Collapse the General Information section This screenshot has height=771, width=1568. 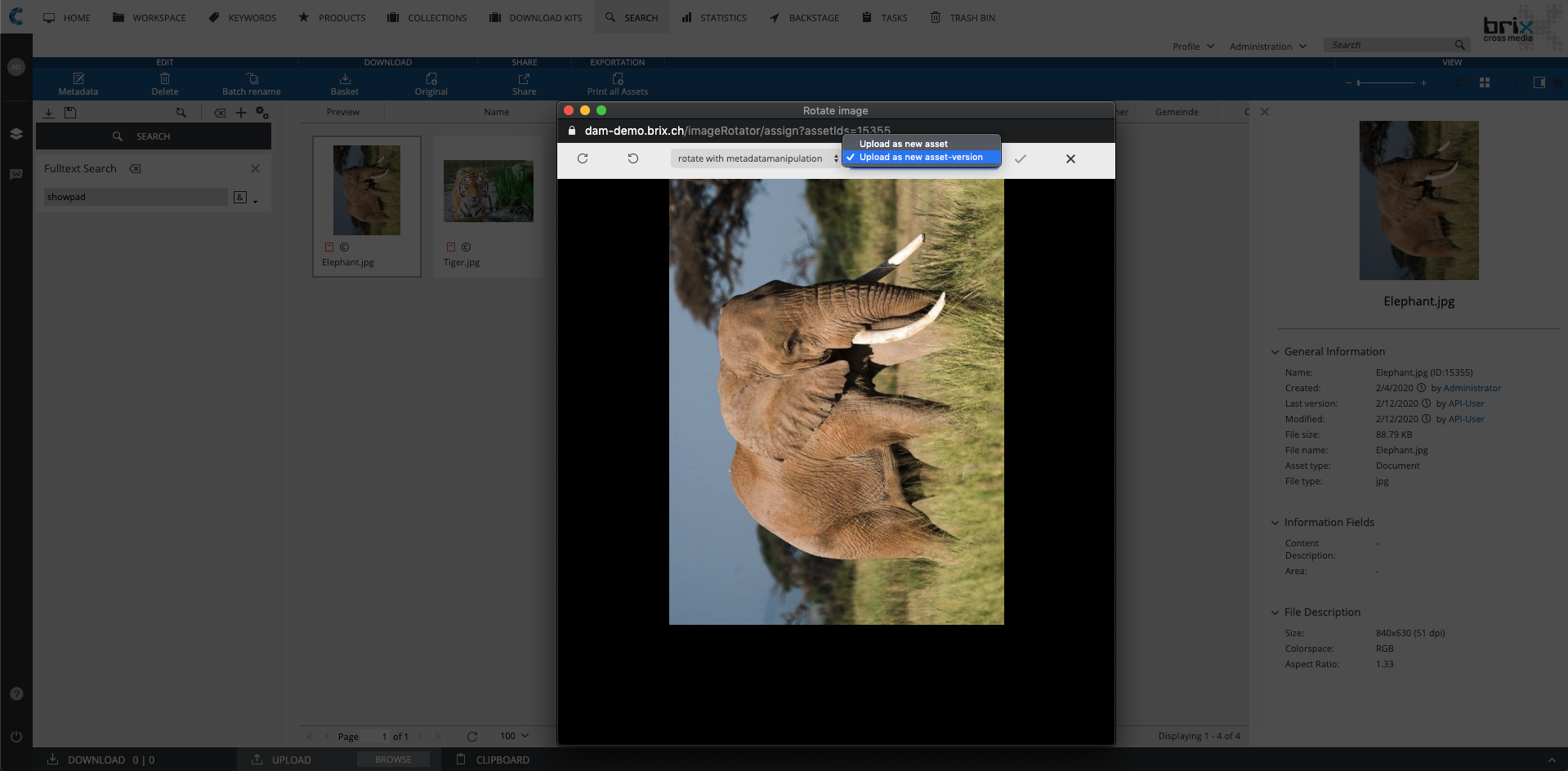tap(1275, 352)
